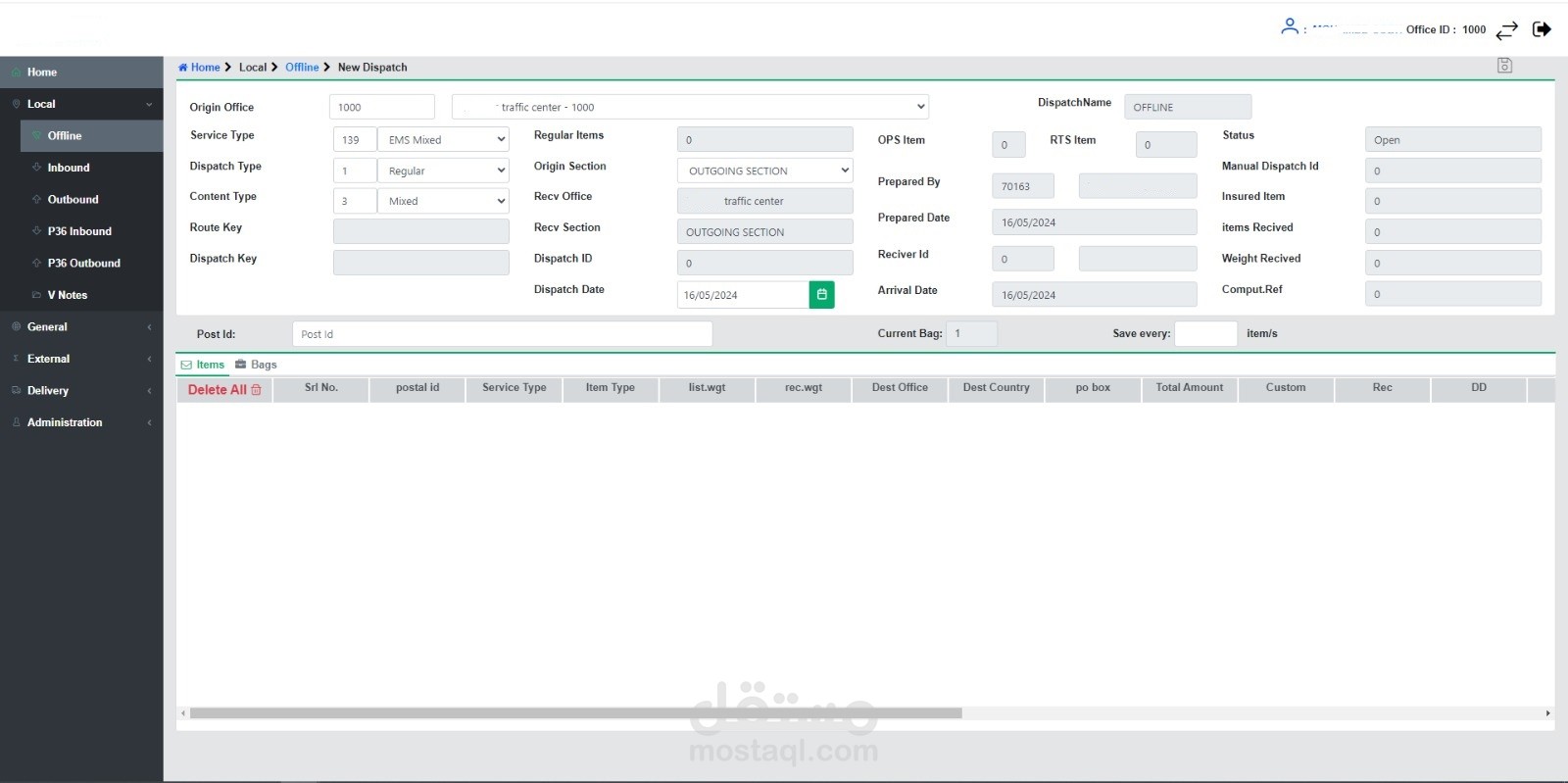Click the po box column header
Viewport: 1568px width, 783px height.
point(1093,388)
